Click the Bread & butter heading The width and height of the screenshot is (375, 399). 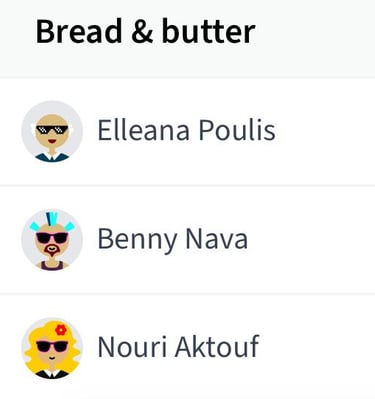[x=146, y=32]
